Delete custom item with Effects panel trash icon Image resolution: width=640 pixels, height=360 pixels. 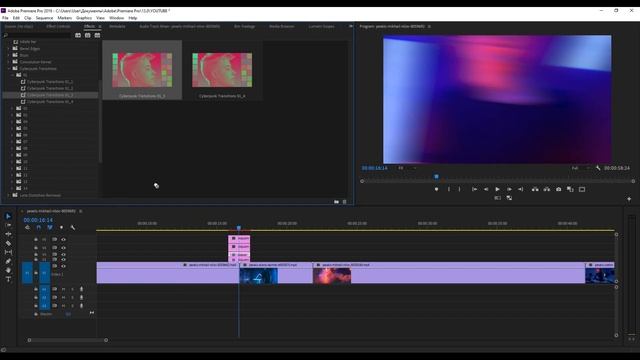pos(344,202)
